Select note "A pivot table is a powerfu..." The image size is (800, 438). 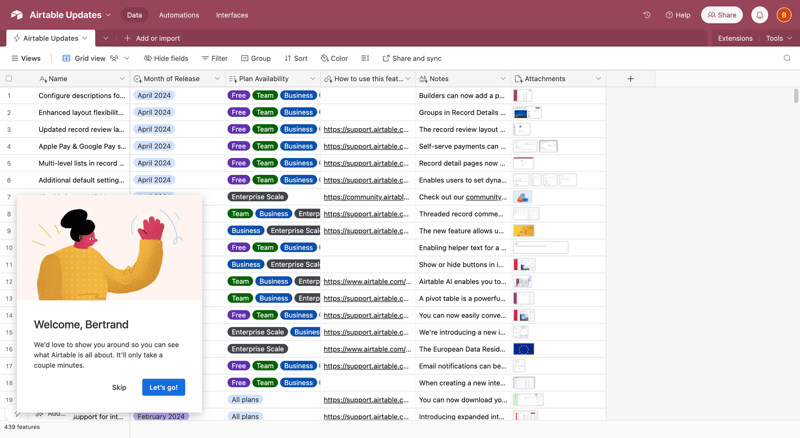(x=462, y=298)
